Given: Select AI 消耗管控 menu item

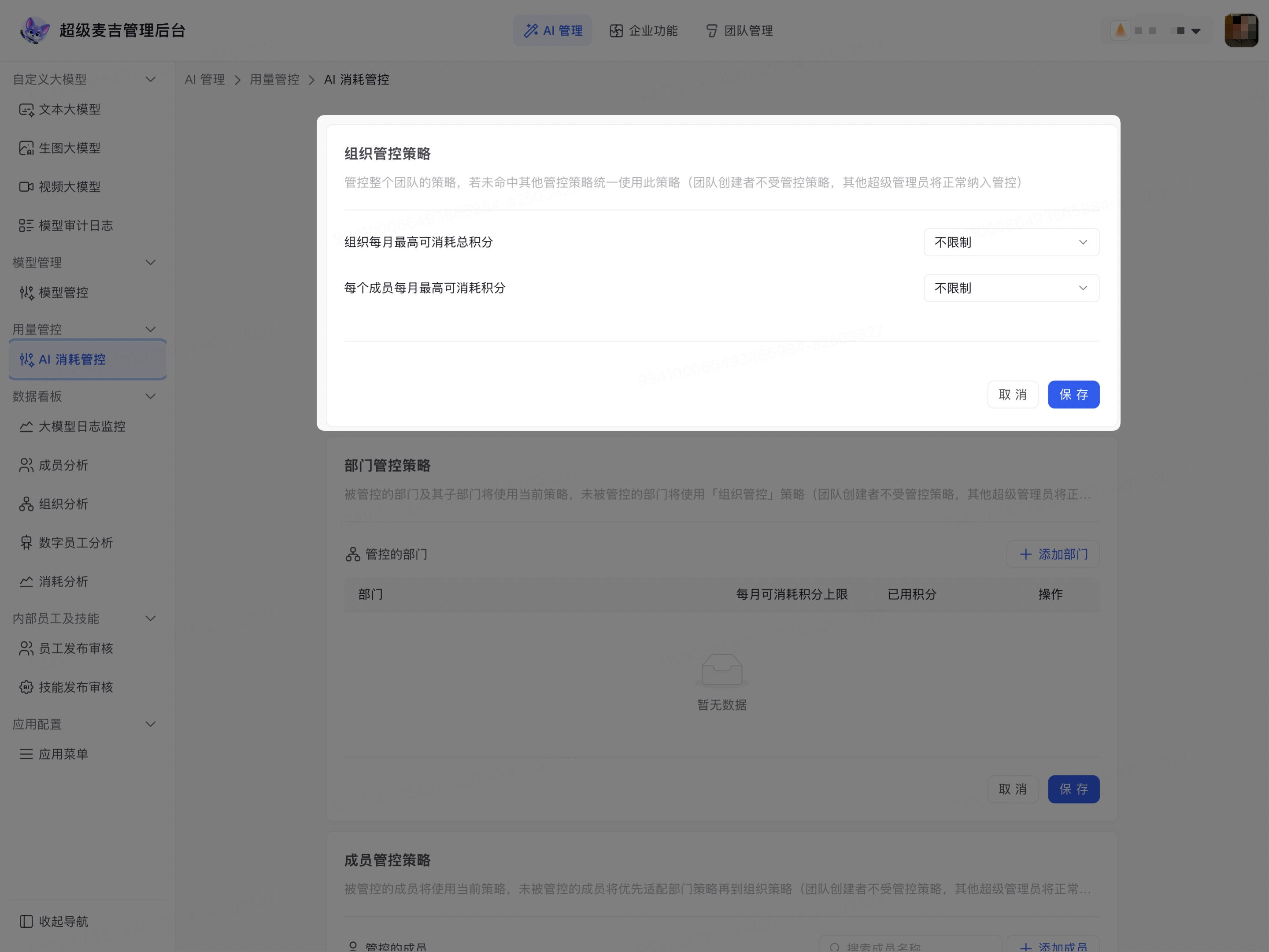Looking at the screenshot, I should click(88, 360).
